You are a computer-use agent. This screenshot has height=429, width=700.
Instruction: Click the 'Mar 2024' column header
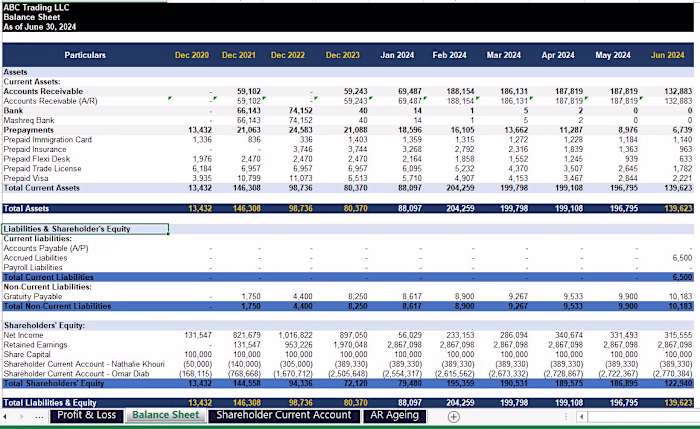(504, 55)
